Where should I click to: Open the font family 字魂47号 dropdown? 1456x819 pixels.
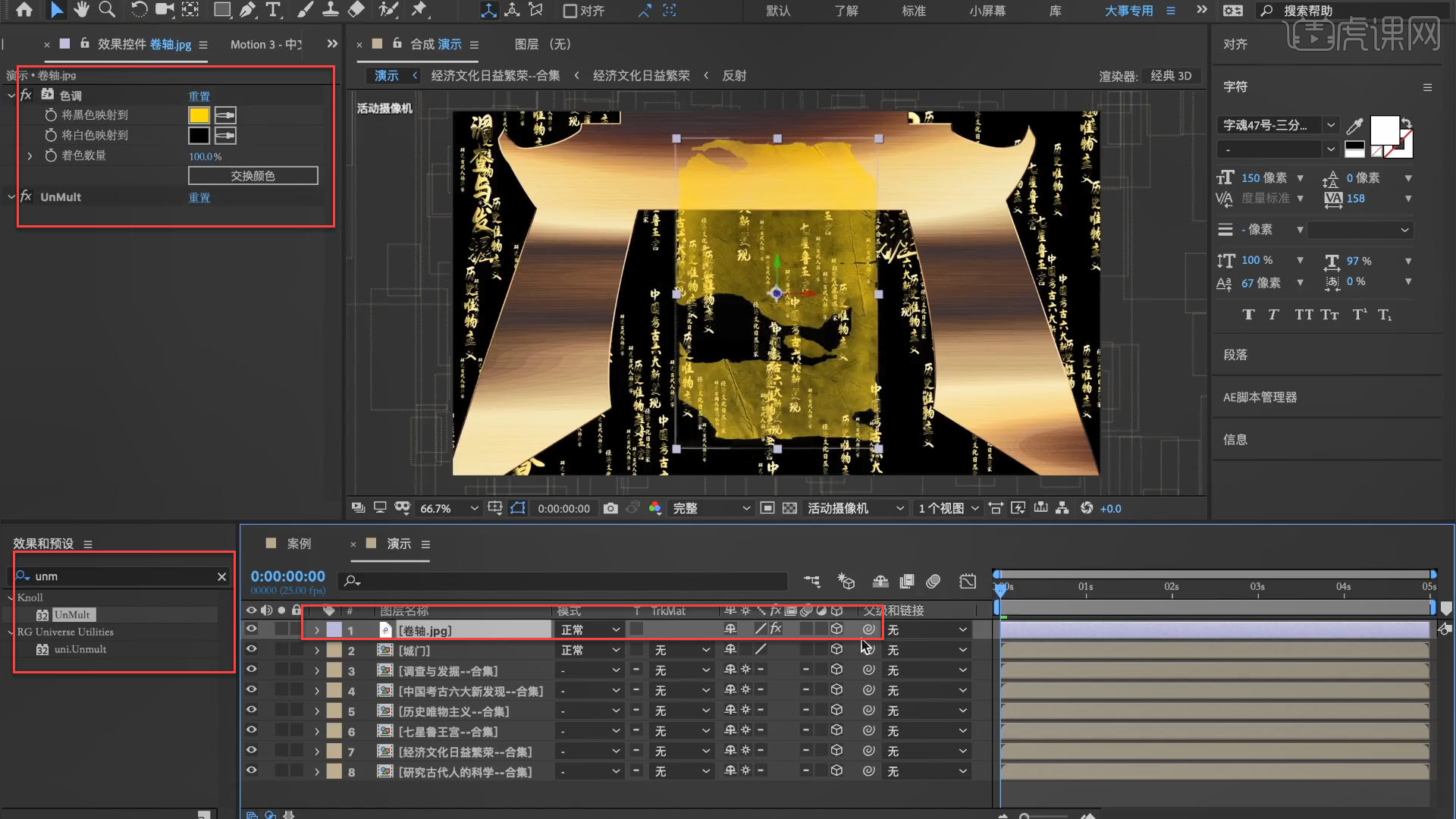1279,125
